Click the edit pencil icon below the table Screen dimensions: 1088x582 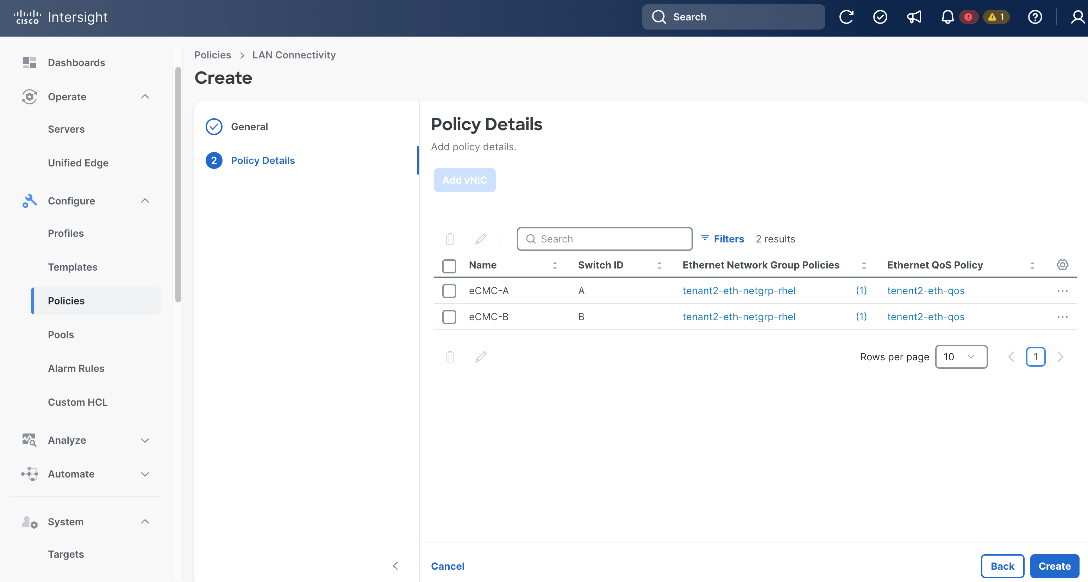click(x=481, y=357)
